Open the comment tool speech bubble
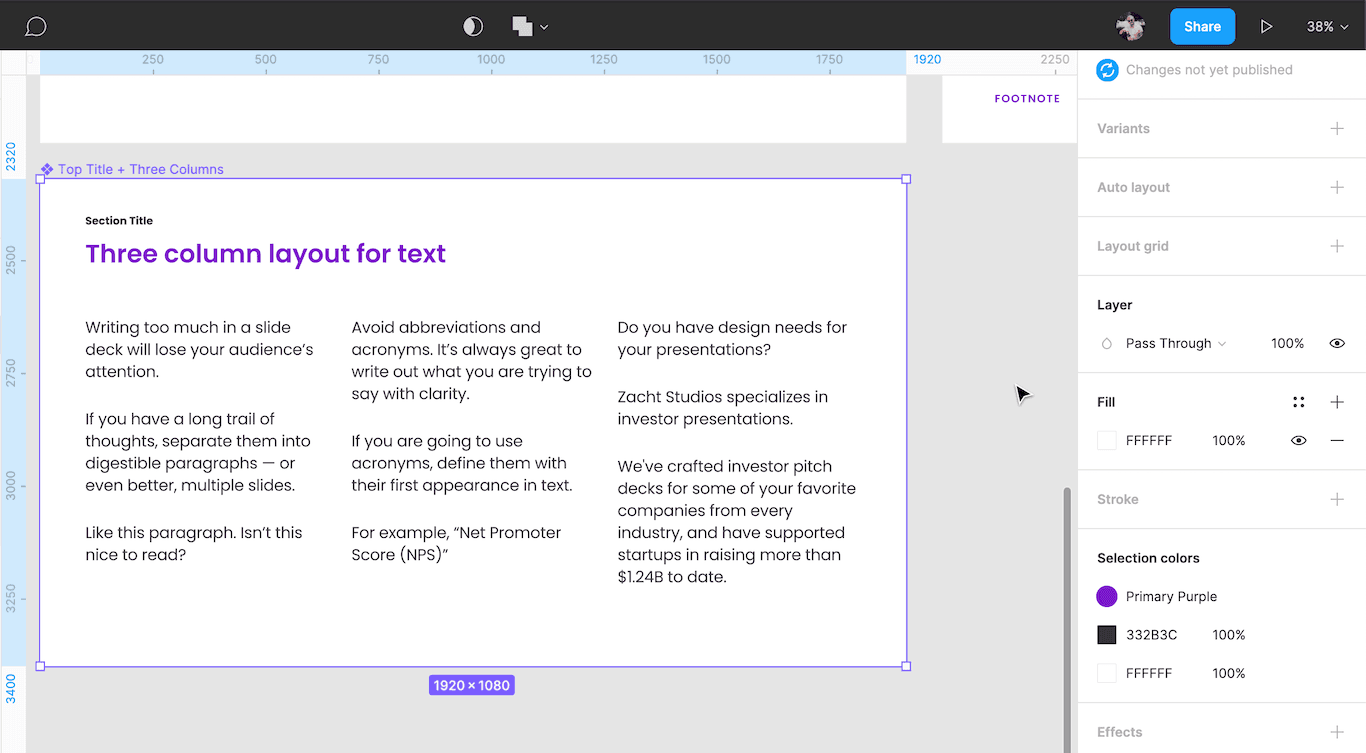Screen dimensions: 1366x753 [x=36, y=27]
